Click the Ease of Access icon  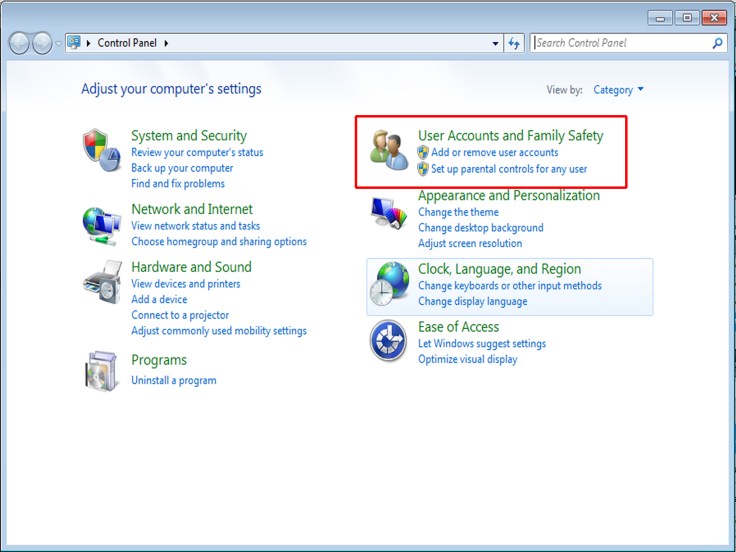coord(388,341)
